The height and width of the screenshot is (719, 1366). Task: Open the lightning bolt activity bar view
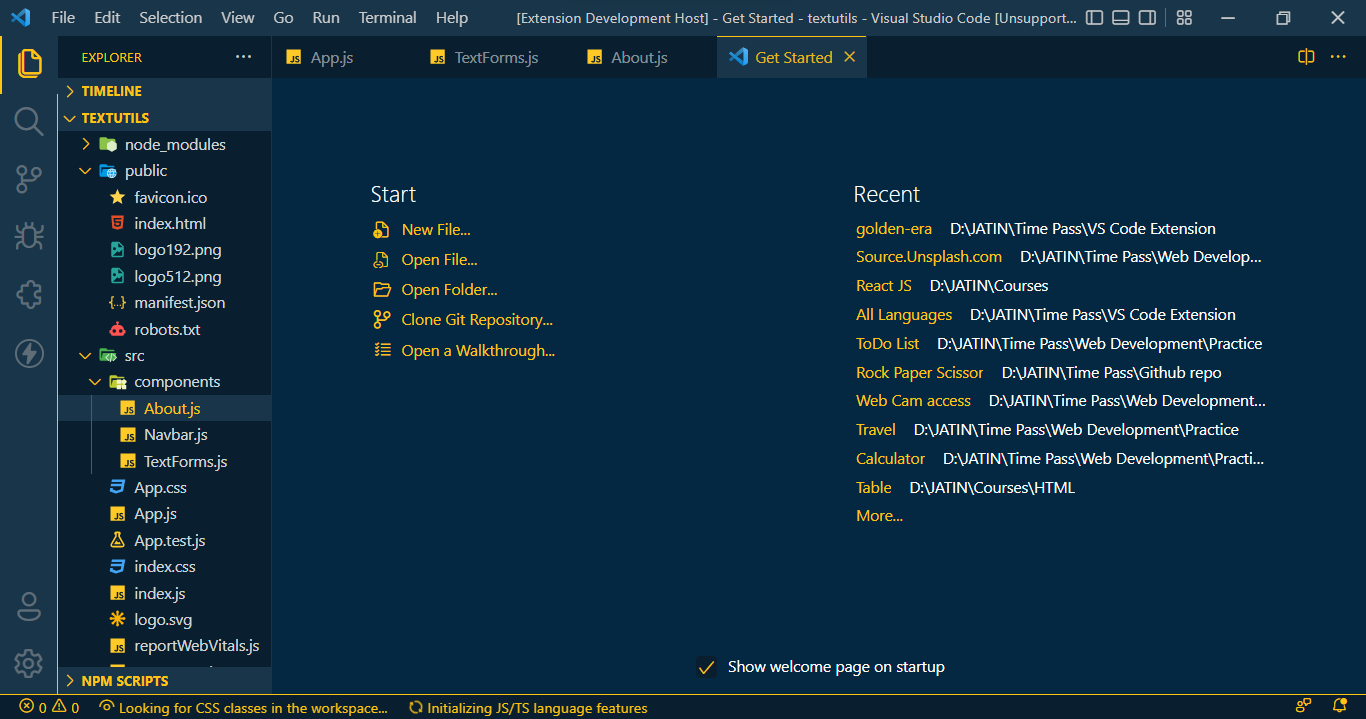point(29,352)
